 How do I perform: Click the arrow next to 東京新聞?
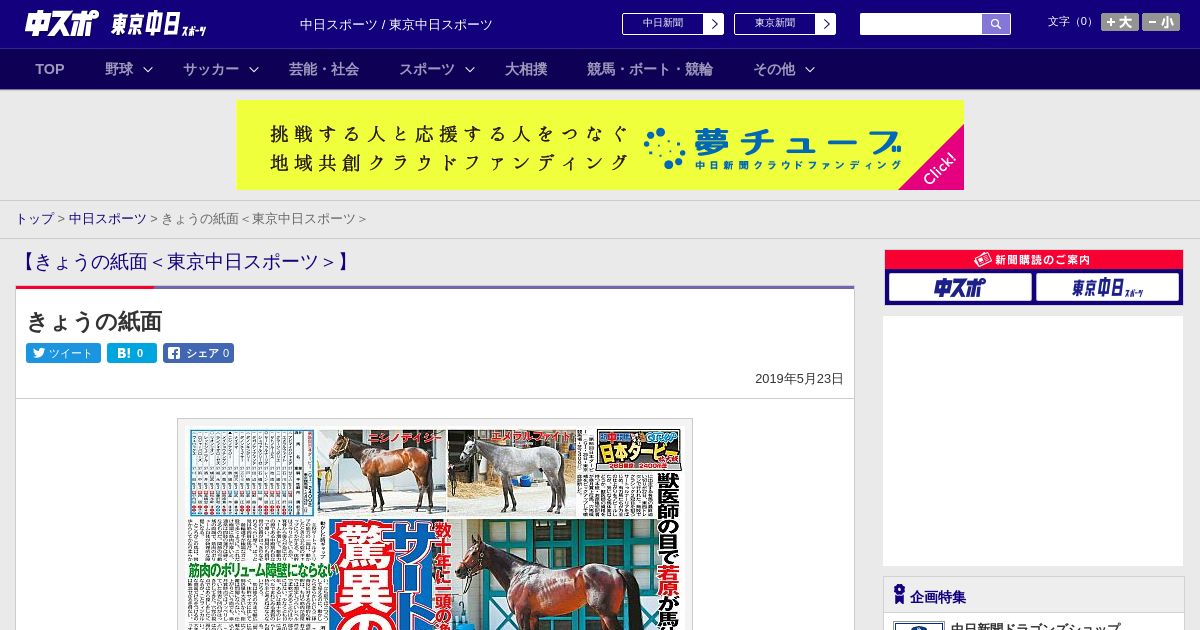825,24
